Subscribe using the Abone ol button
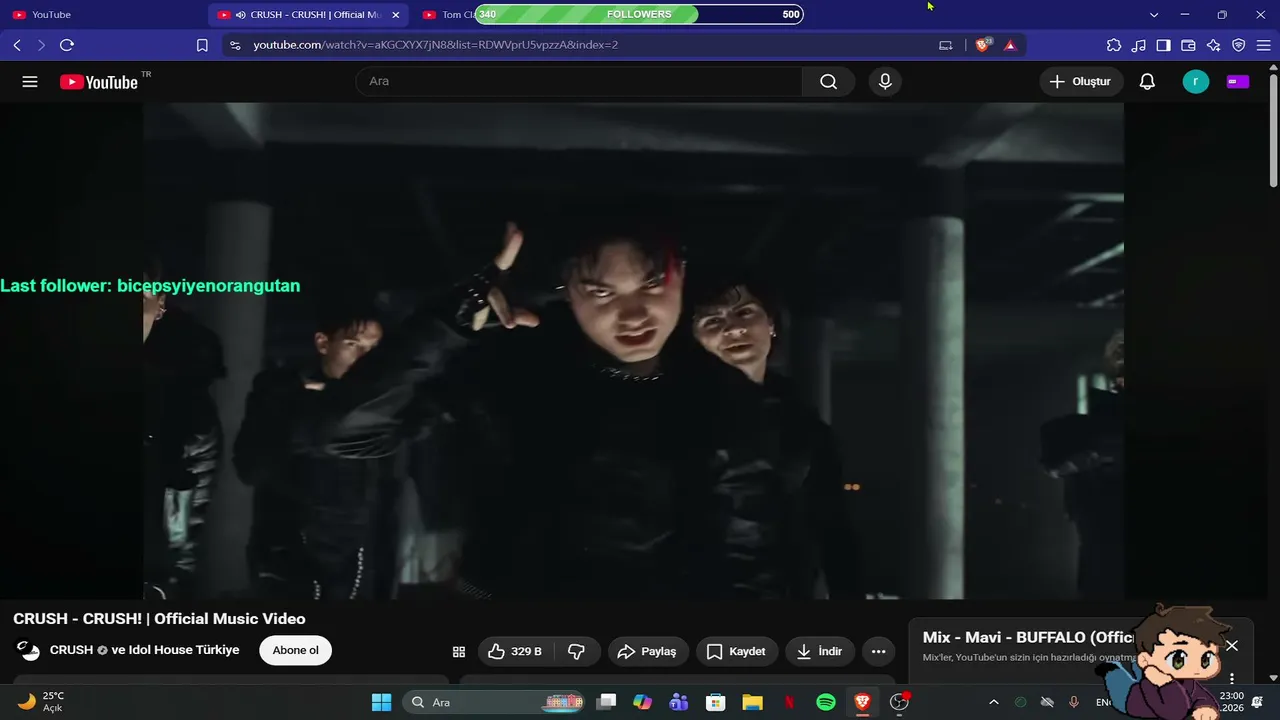 [296, 651]
